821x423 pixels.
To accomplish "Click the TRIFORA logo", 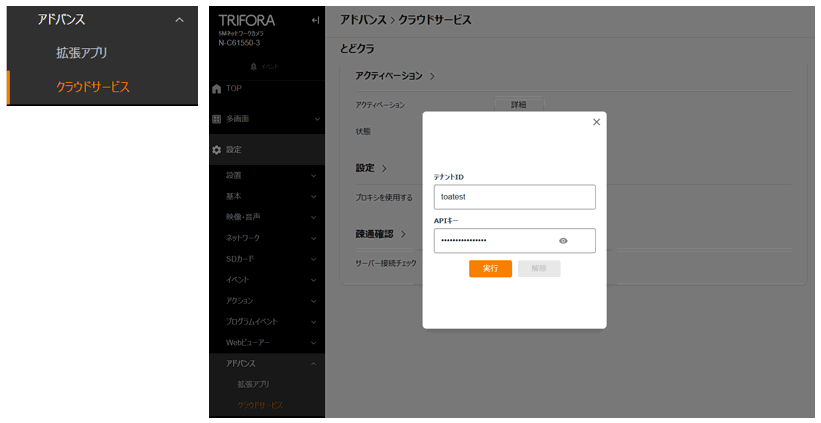I will (247, 20).
